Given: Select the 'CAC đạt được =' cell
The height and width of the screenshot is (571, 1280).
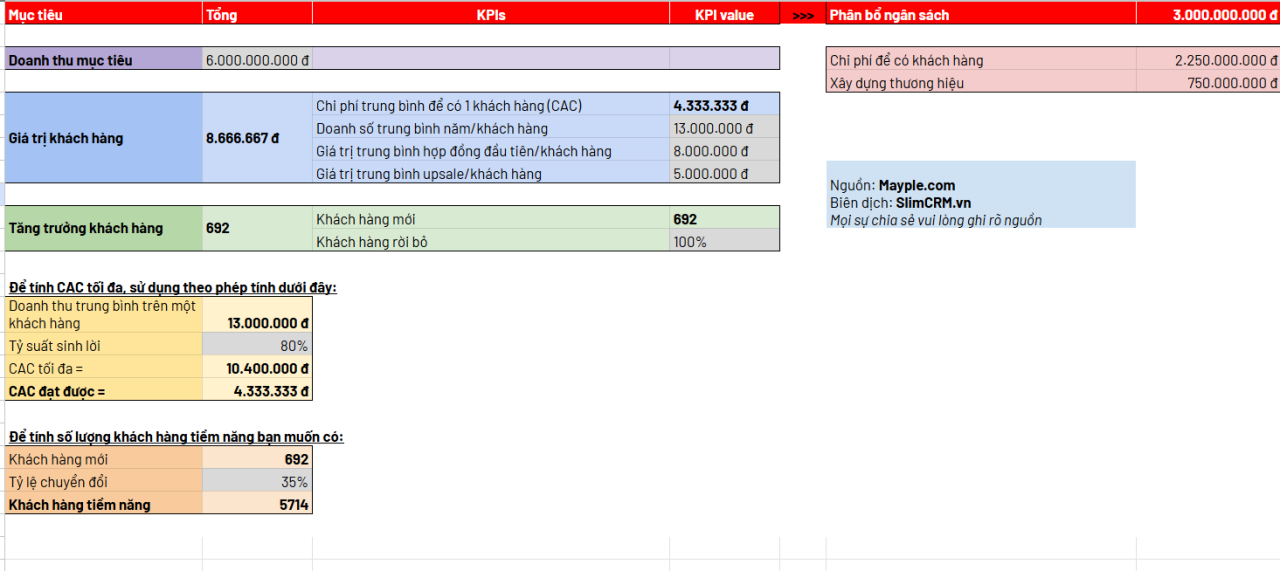Looking at the screenshot, I should (104, 390).
